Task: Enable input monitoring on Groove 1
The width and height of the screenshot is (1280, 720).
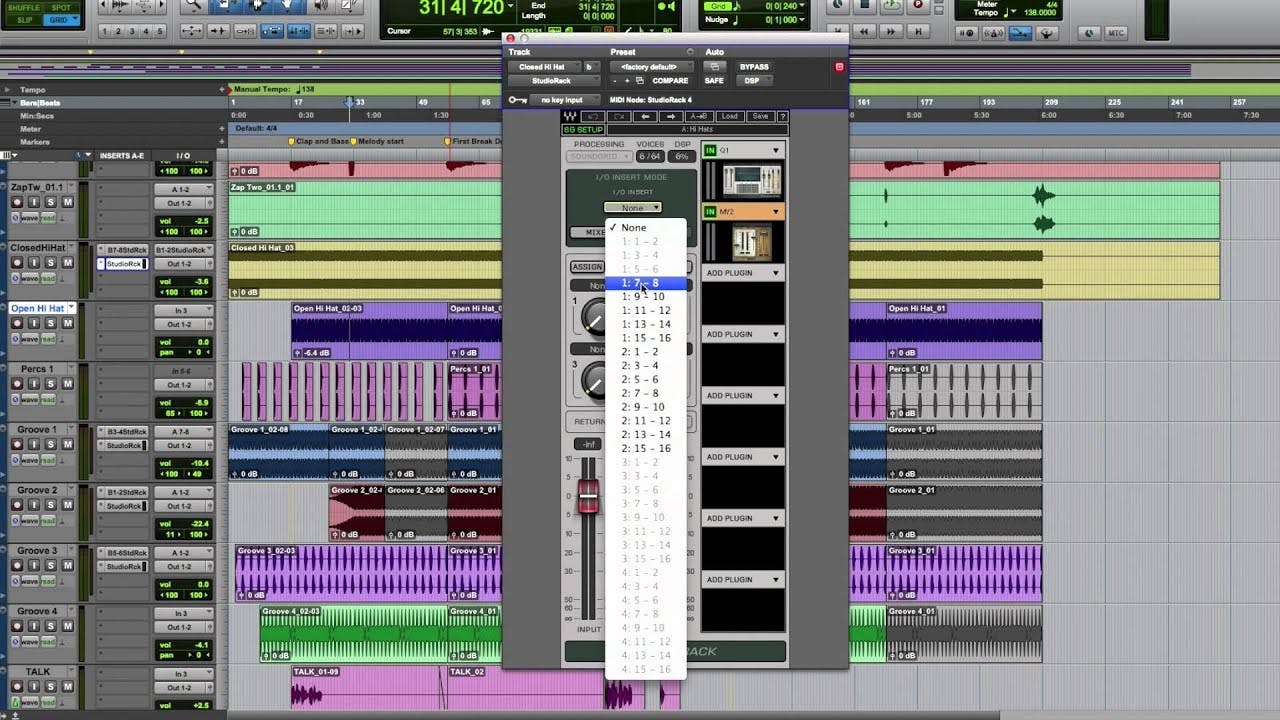Action: [x=34, y=444]
